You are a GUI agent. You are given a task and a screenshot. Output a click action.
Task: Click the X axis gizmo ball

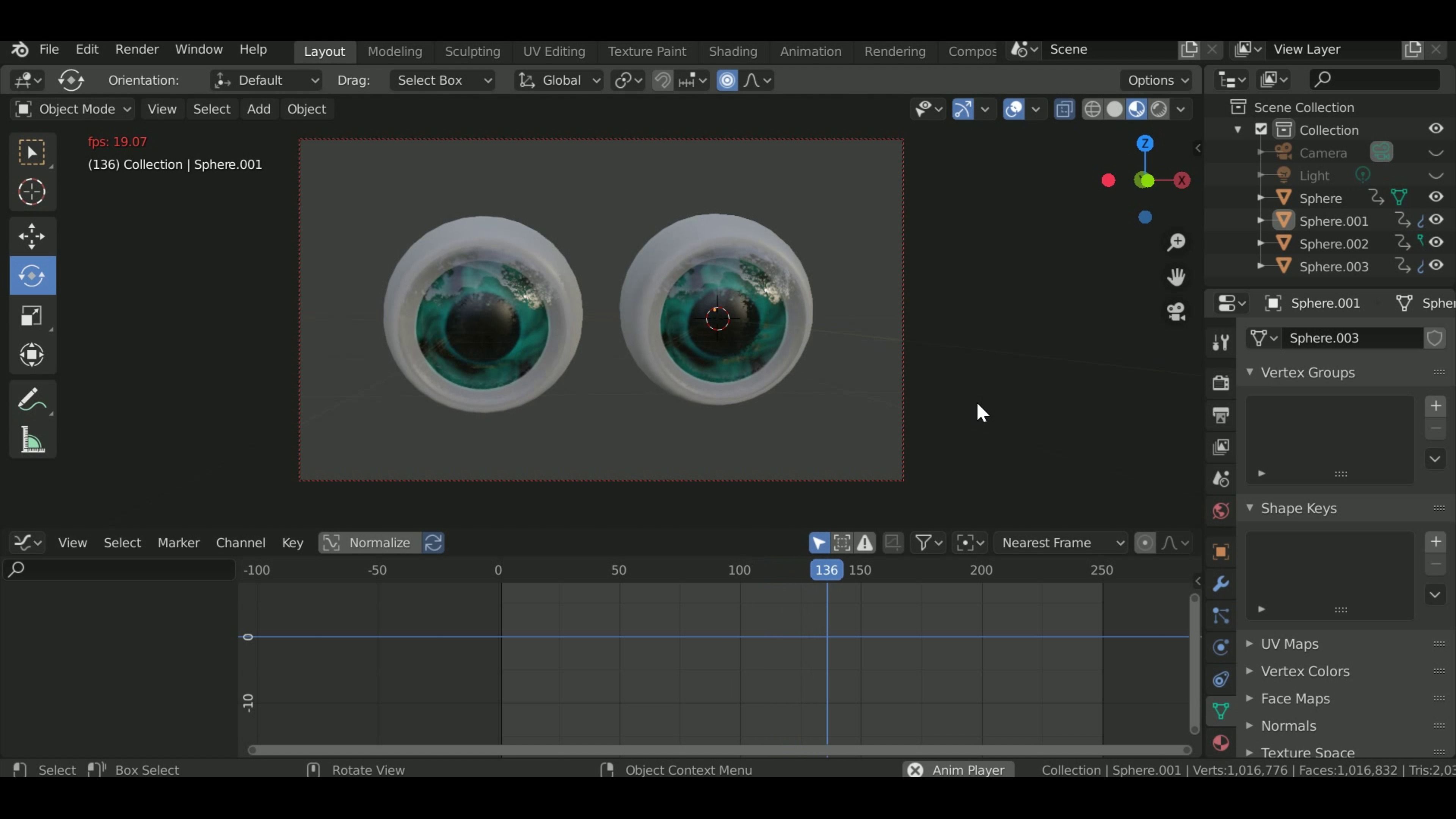click(x=1181, y=181)
